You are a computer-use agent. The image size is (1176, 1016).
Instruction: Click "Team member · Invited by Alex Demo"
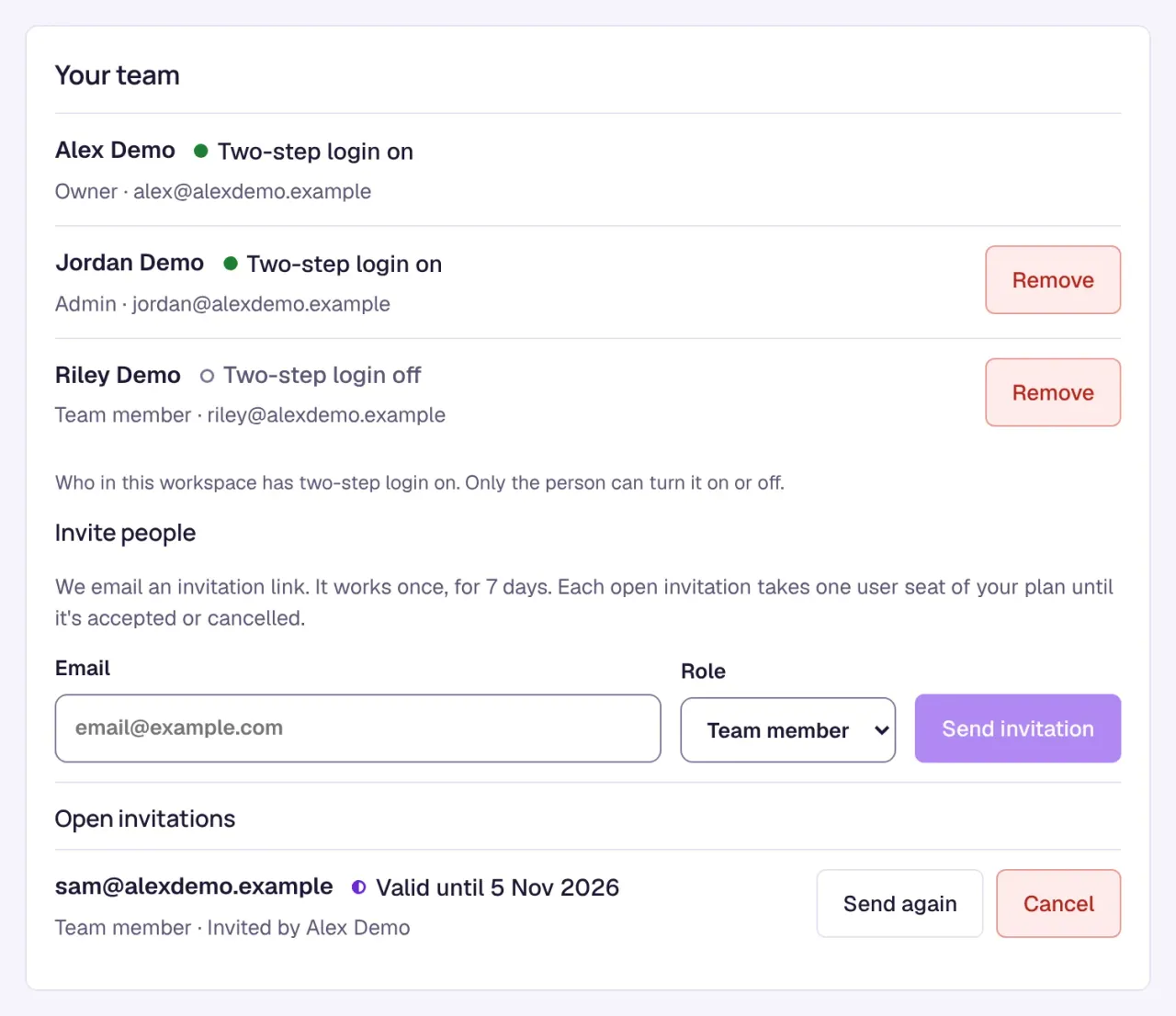tap(232, 928)
